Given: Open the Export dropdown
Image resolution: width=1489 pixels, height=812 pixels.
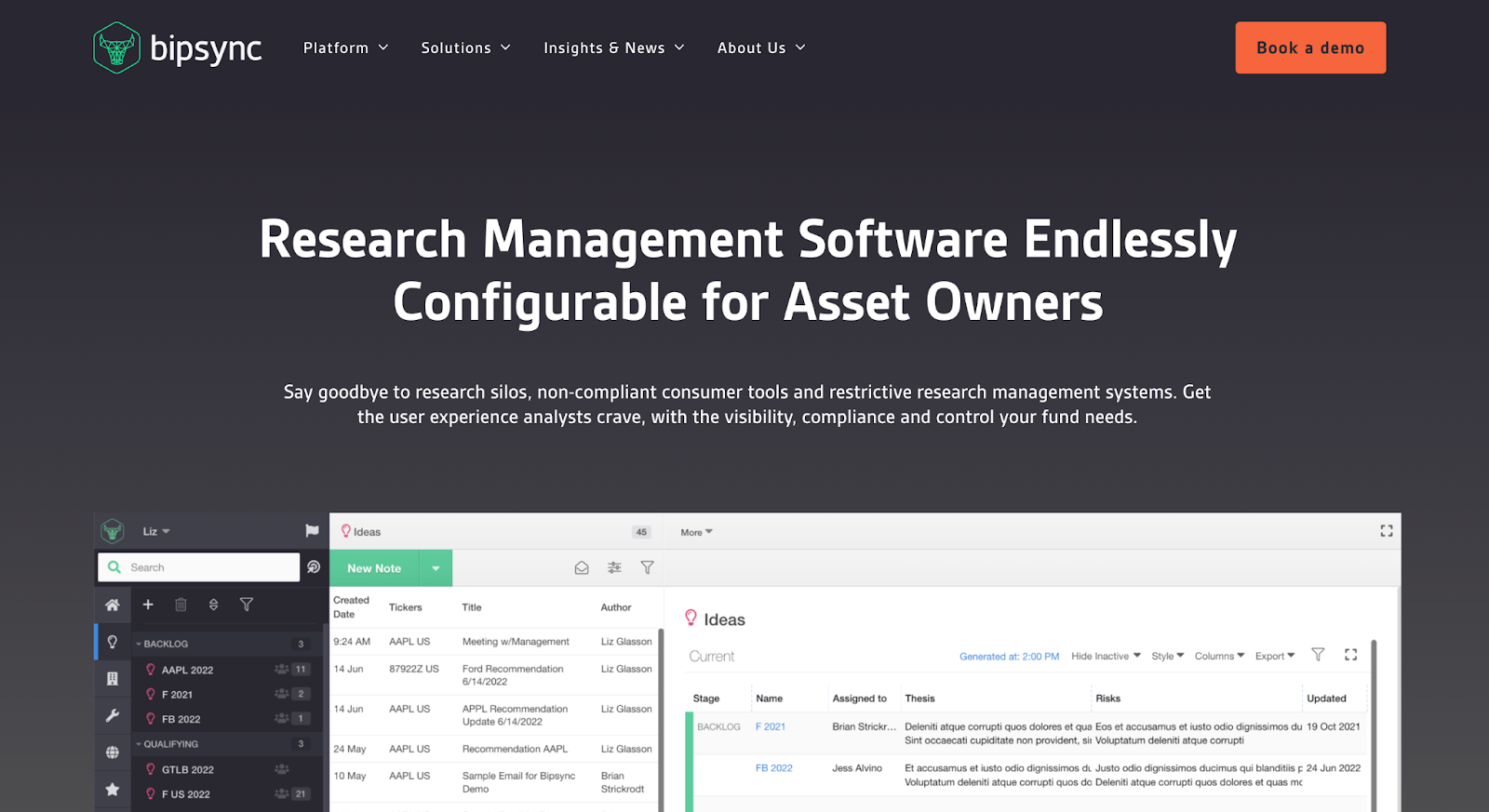Looking at the screenshot, I should (1274, 656).
